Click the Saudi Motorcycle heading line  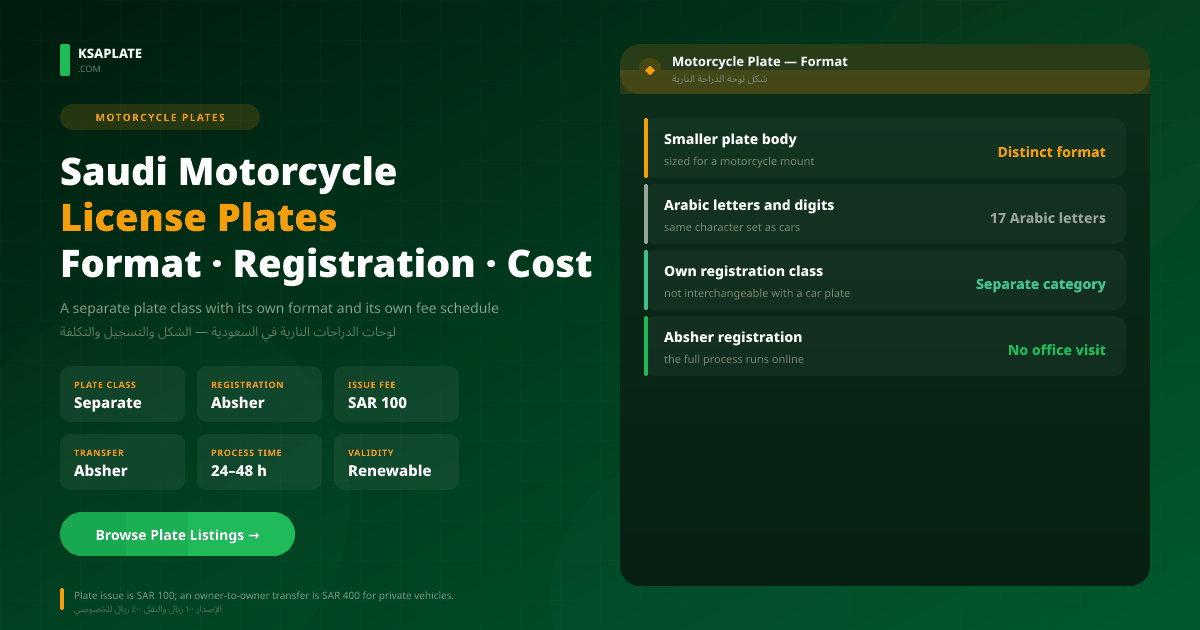point(228,172)
